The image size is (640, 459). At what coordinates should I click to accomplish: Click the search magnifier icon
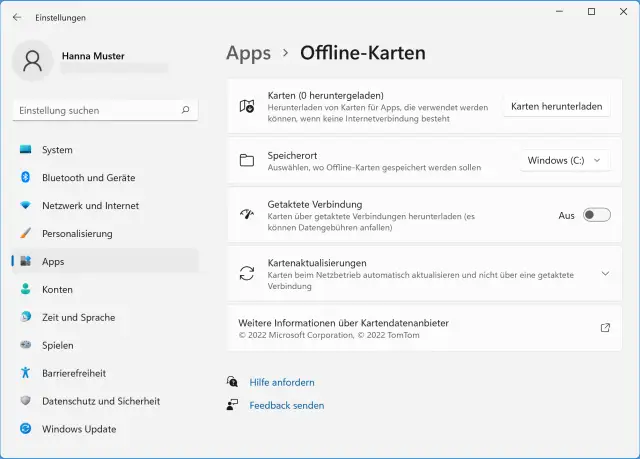coord(186,110)
